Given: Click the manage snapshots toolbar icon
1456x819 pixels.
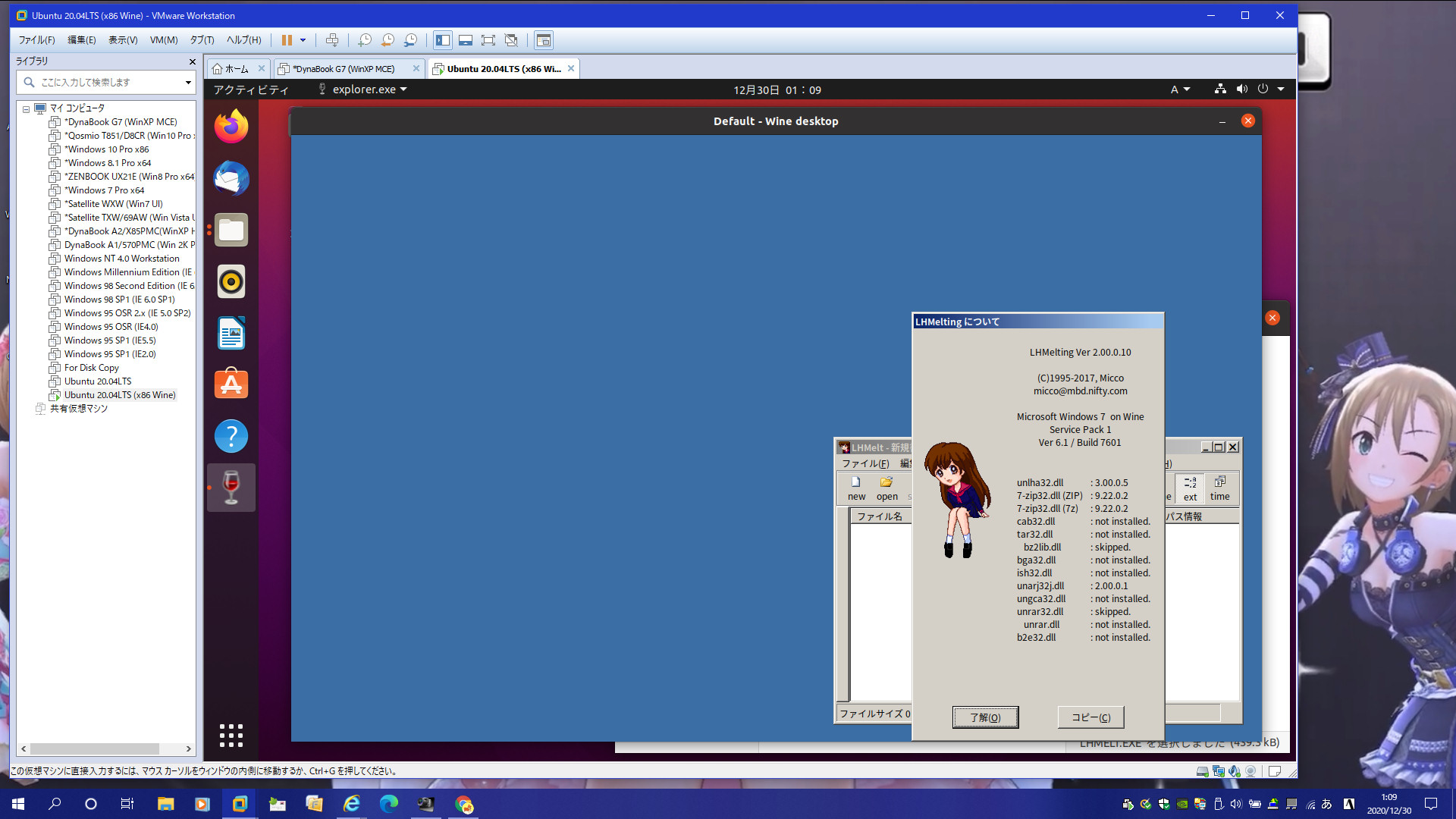Looking at the screenshot, I should (410, 40).
